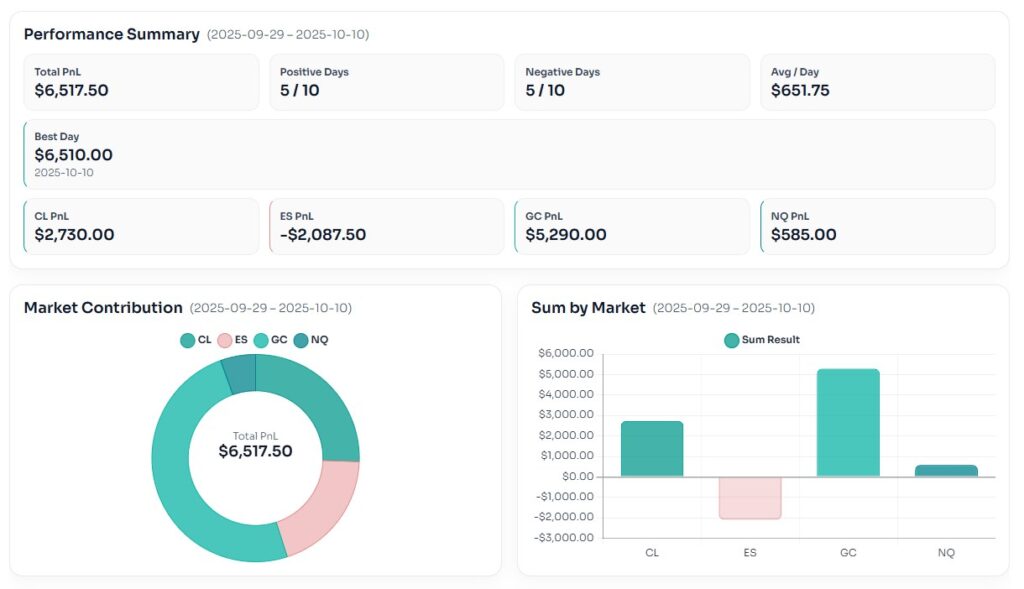1024x589 pixels.
Task: Click the CL bar in Sum by Market
Action: tap(652, 449)
